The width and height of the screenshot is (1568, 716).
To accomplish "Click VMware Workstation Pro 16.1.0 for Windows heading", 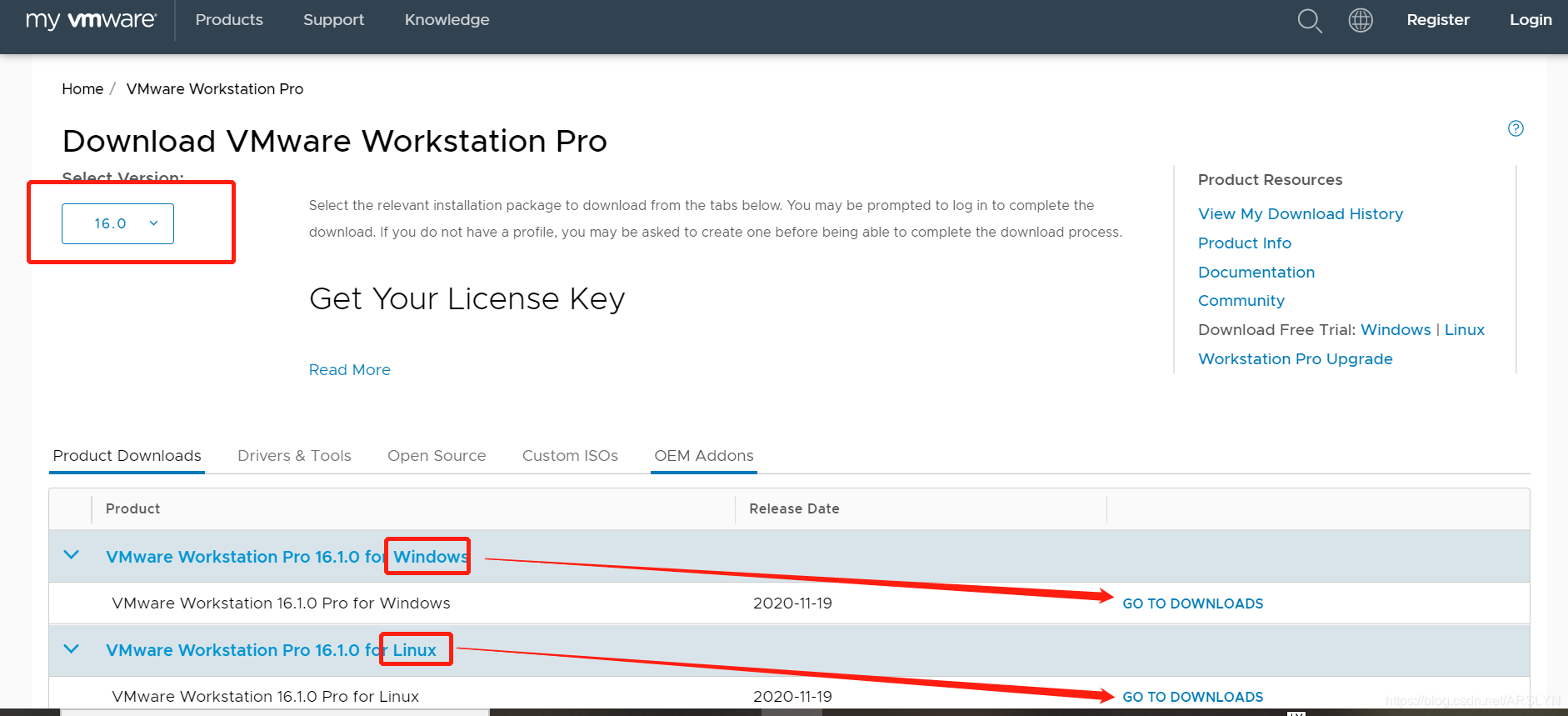I will coord(287,557).
